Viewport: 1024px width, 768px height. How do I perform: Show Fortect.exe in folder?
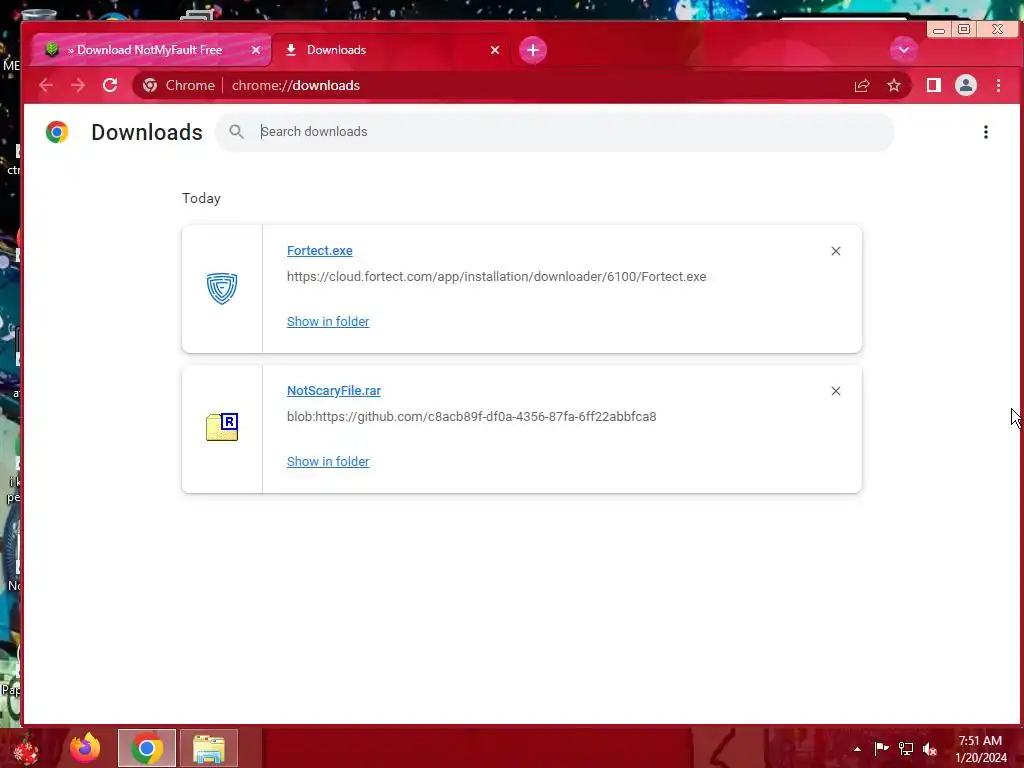click(328, 321)
